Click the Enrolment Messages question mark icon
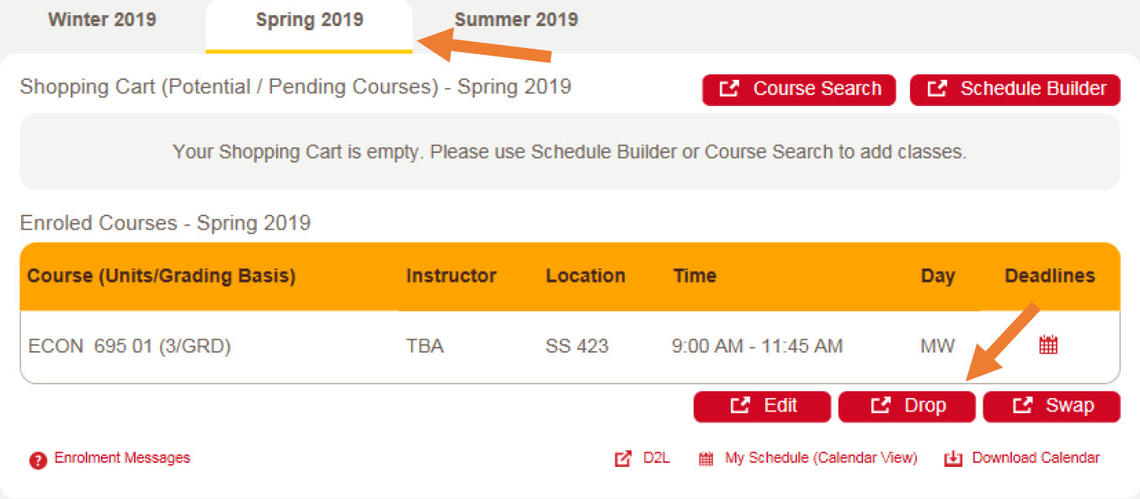 click(x=38, y=460)
